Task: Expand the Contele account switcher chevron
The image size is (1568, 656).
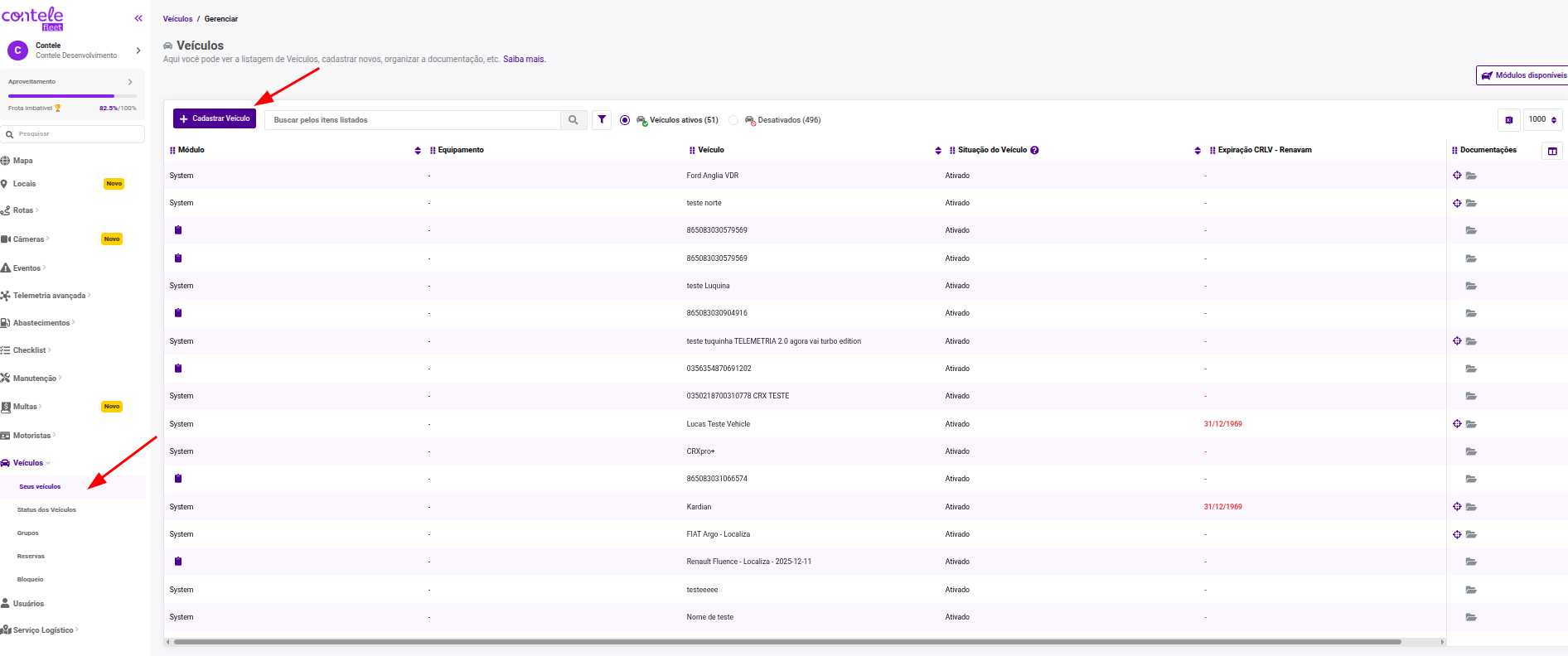Action: (138, 51)
